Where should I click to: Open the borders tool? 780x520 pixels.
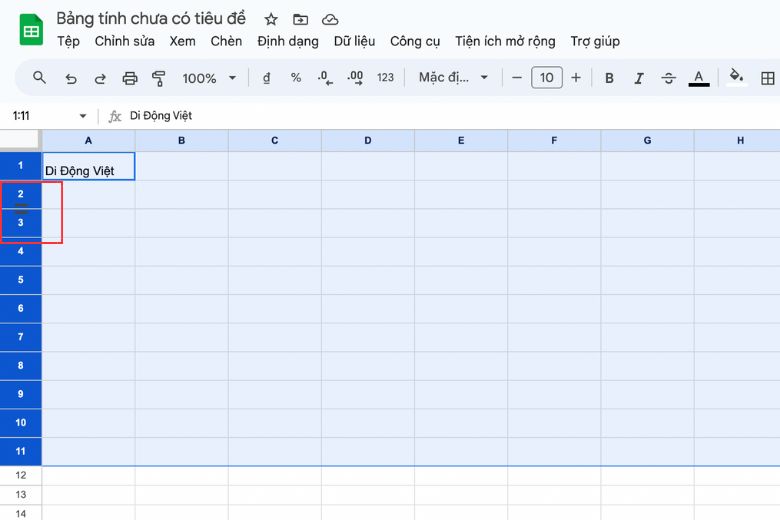768,78
